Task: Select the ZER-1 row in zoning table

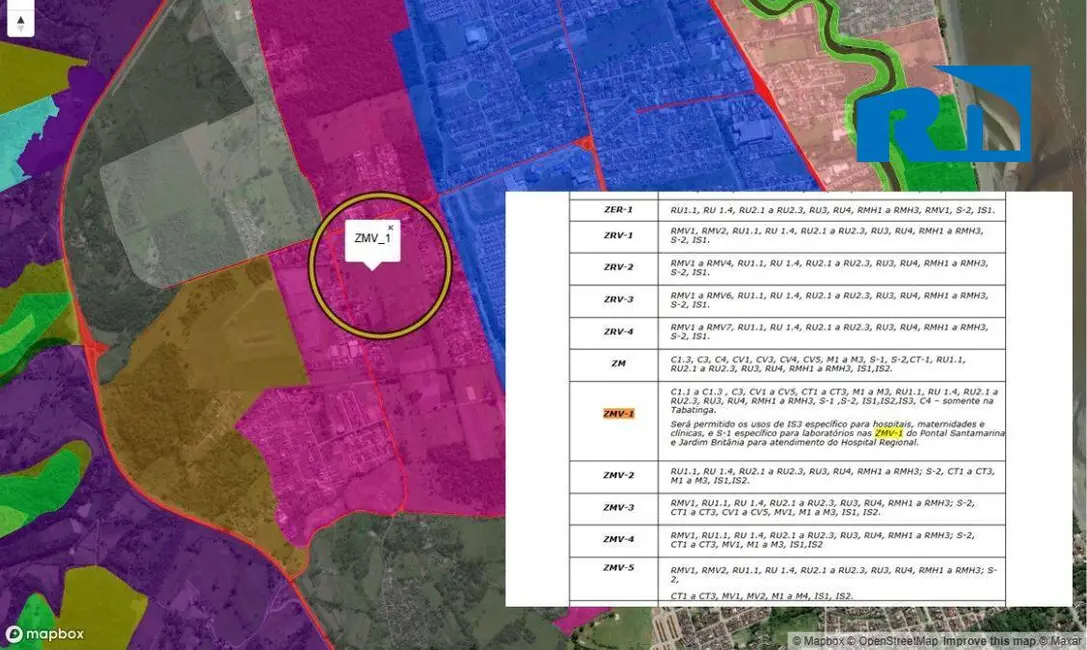Action: tap(618, 211)
